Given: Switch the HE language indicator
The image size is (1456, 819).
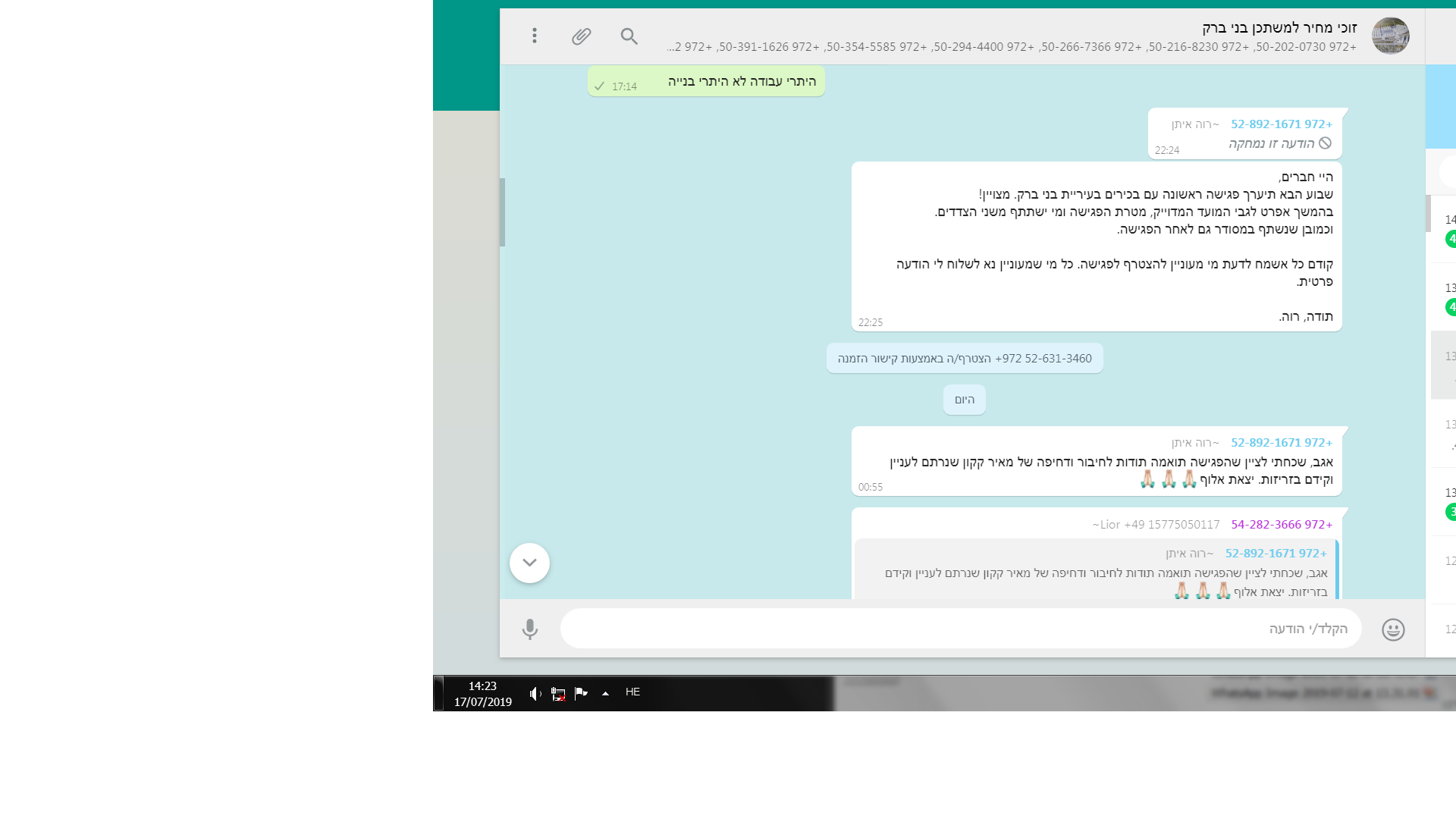Looking at the screenshot, I should (x=632, y=692).
